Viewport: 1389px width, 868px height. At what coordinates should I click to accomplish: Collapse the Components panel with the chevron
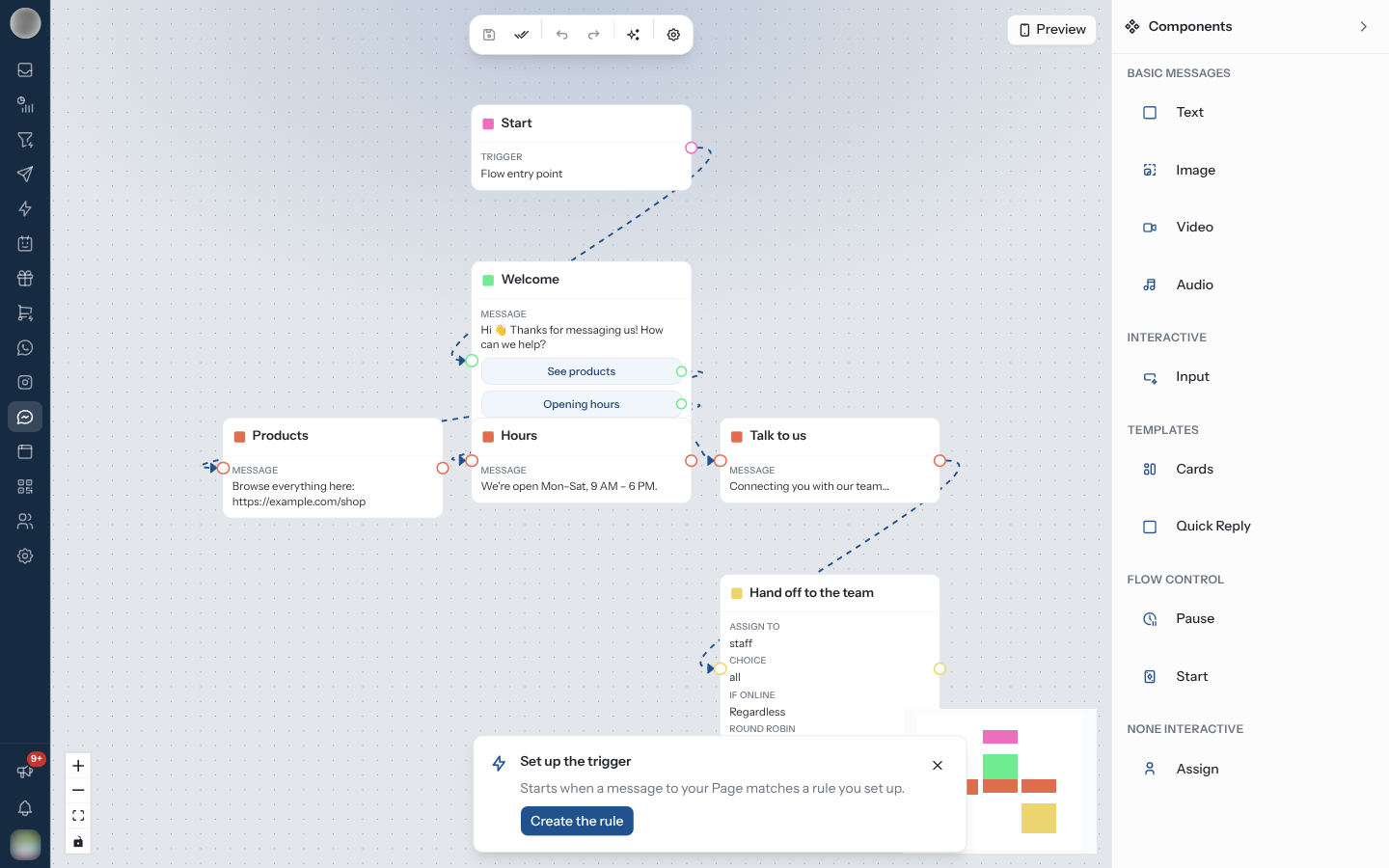click(x=1363, y=27)
